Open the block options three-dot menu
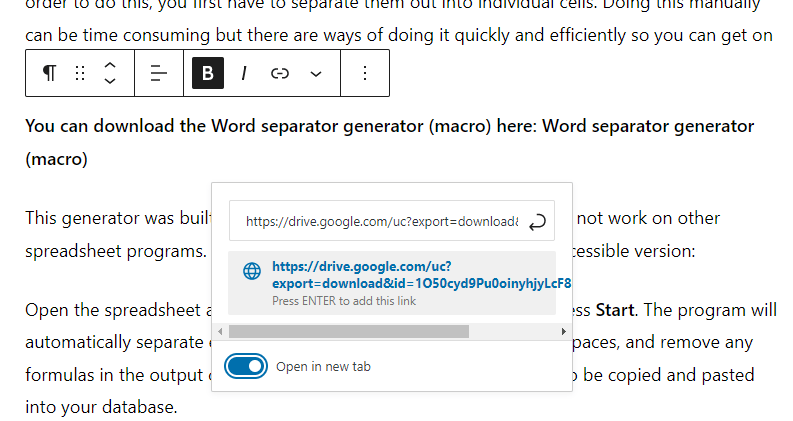 point(365,73)
